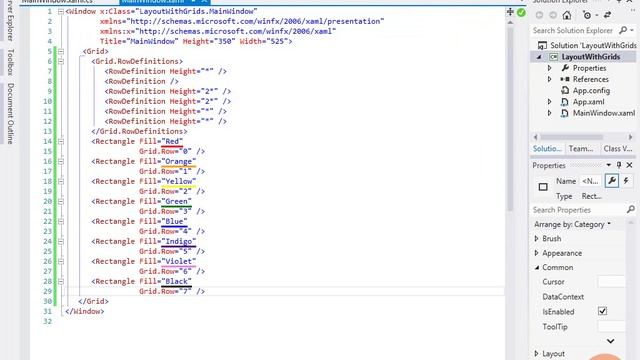The height and width of the screenshot is (360, 640).
Task: Switch to the Team Explorer tab
Action: point(581,149)
